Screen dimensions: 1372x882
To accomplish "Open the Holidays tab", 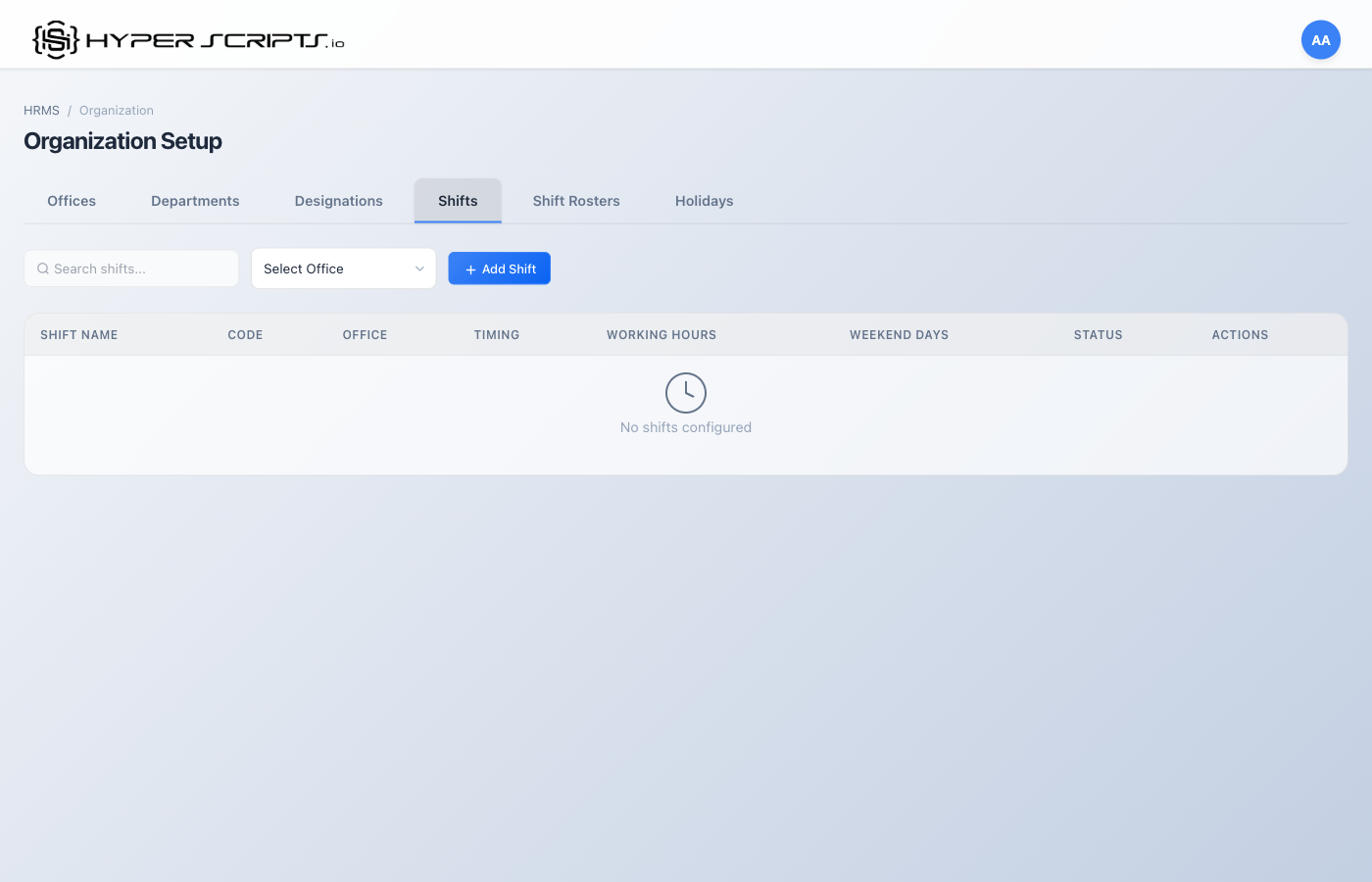I will coord(704,200).
